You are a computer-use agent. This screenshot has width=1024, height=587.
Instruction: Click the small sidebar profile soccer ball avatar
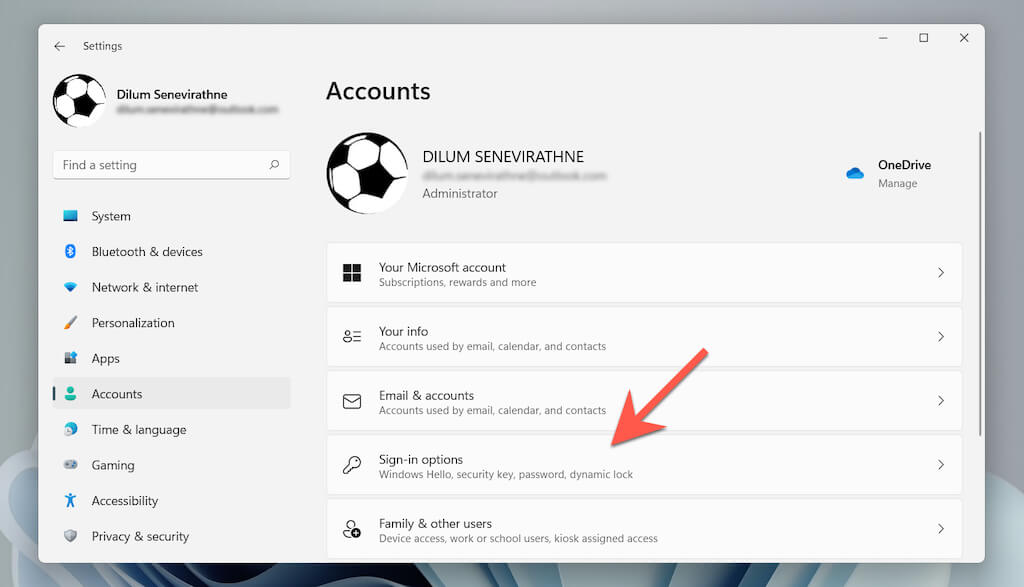[80, 101]
